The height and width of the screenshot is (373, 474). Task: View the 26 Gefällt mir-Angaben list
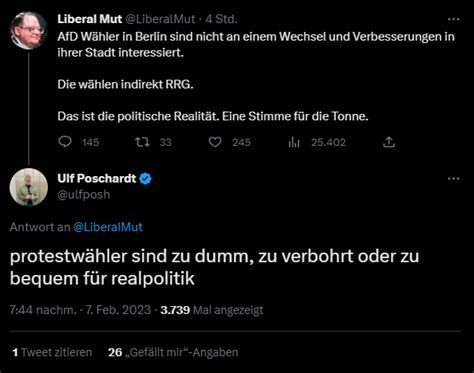(x=173, y=352)
